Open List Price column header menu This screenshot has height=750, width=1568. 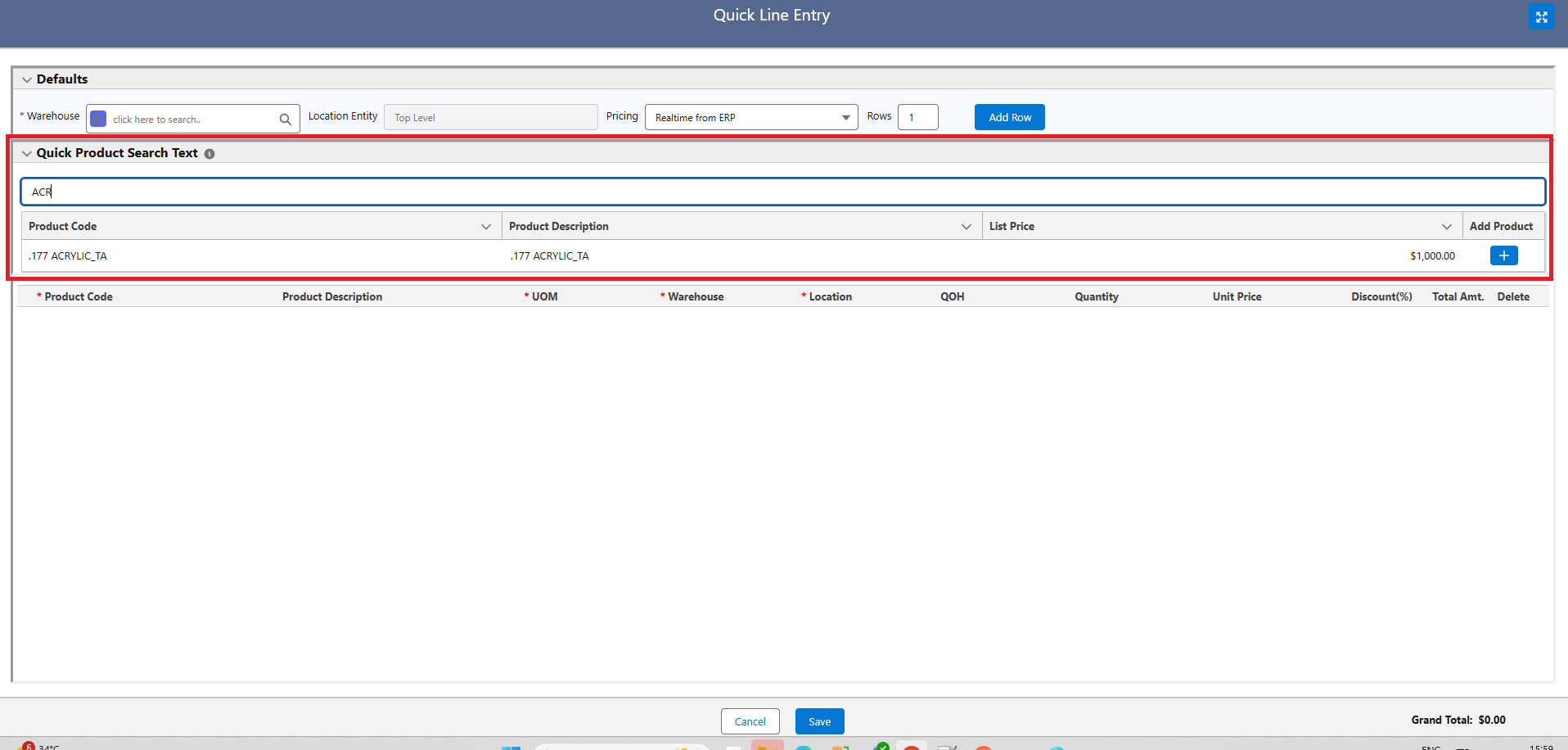click(x=1446, y=227)
